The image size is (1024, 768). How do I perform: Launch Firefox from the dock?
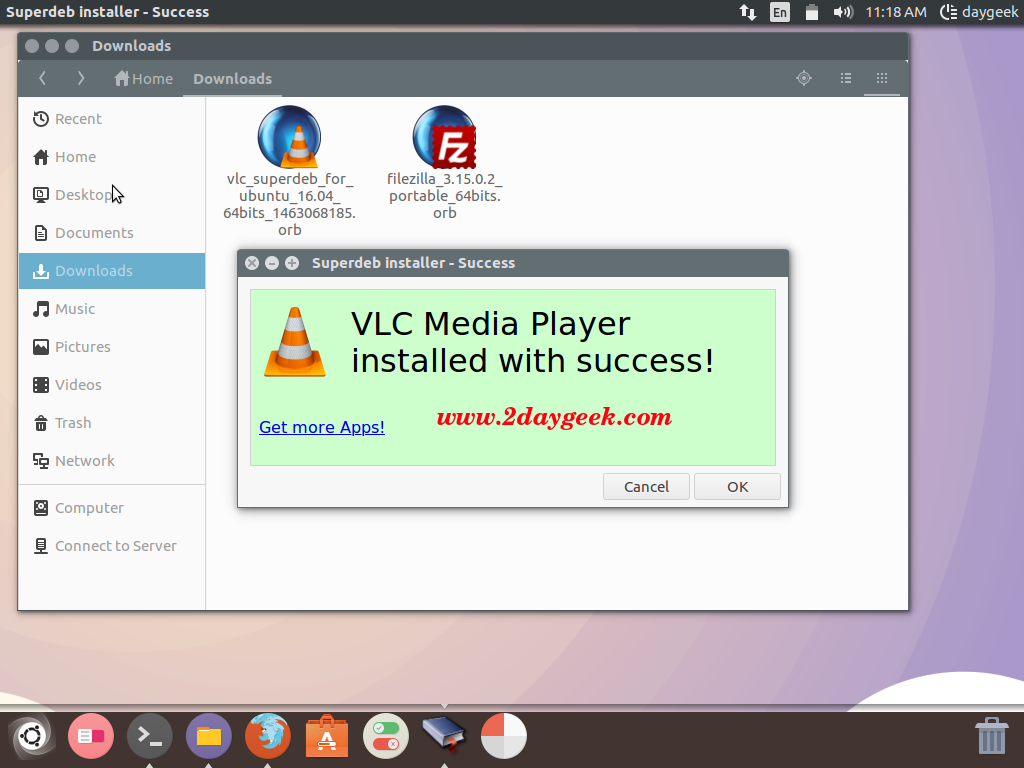click(268, 736)
